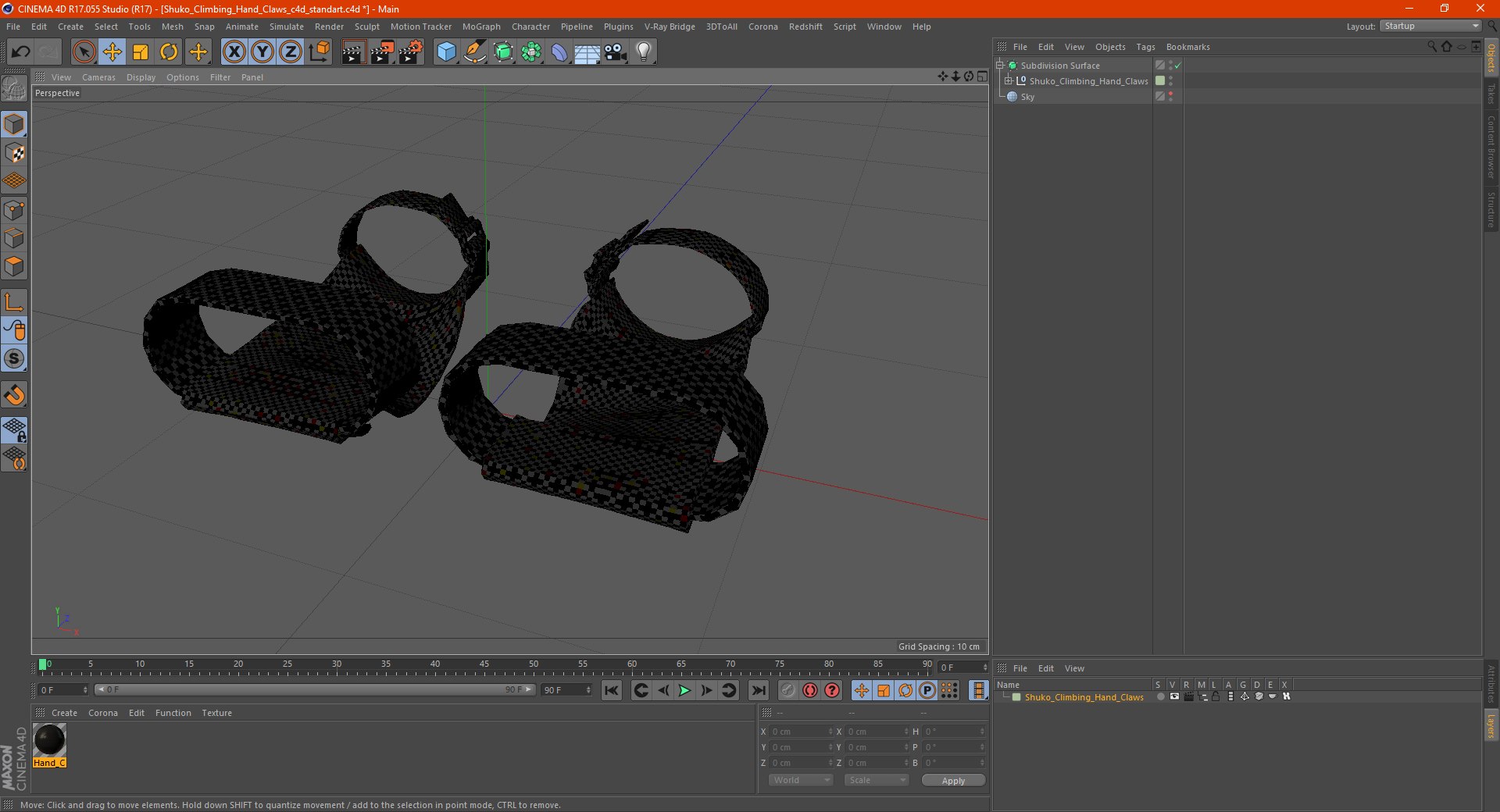Viewport: 1500px width, 812px height.
Task: Expand the Shuko_Climbing_Hand_Claws object node
Action: tap(1009, 81)
